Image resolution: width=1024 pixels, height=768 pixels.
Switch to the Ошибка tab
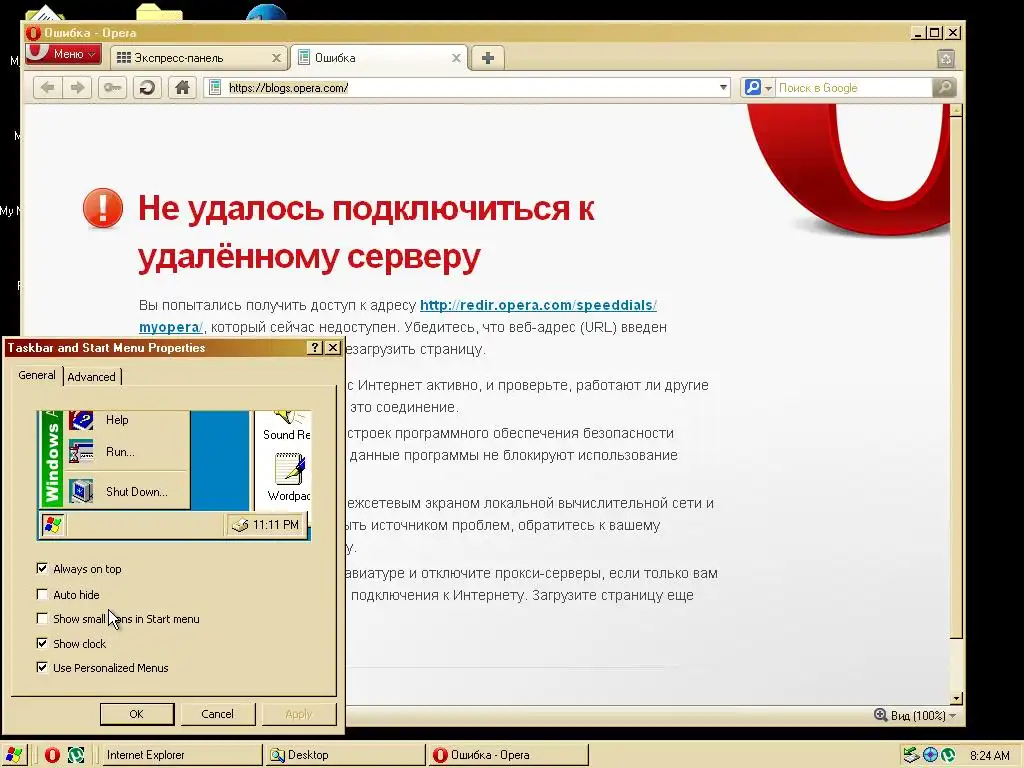coord(379,58)
